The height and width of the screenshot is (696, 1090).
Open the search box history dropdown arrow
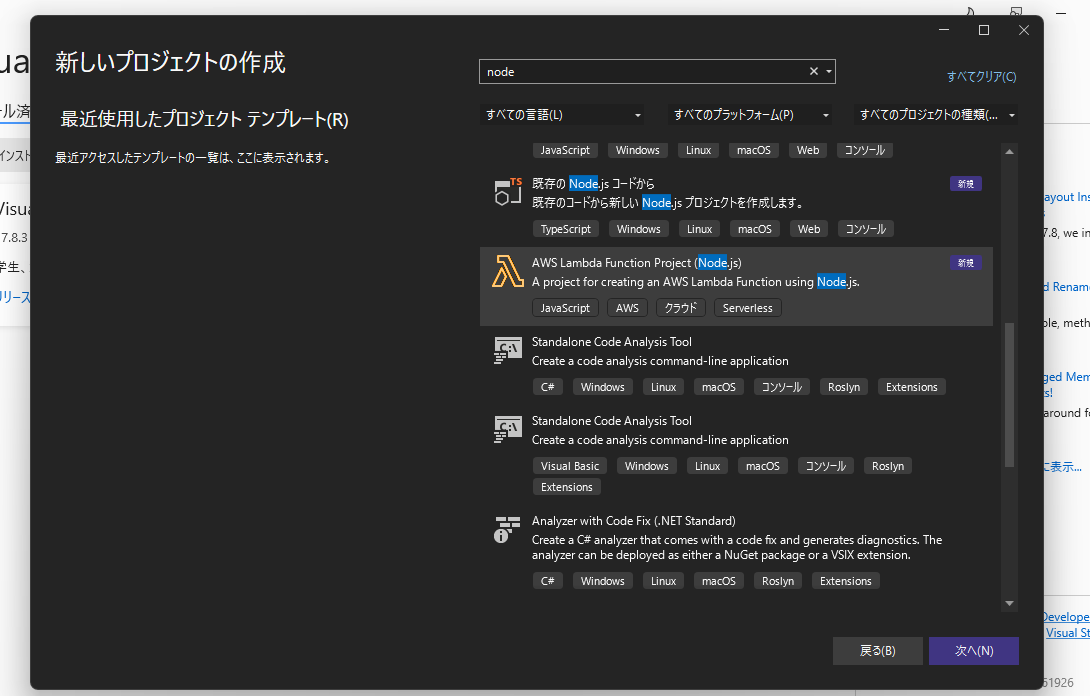click(x=829, y=72)
